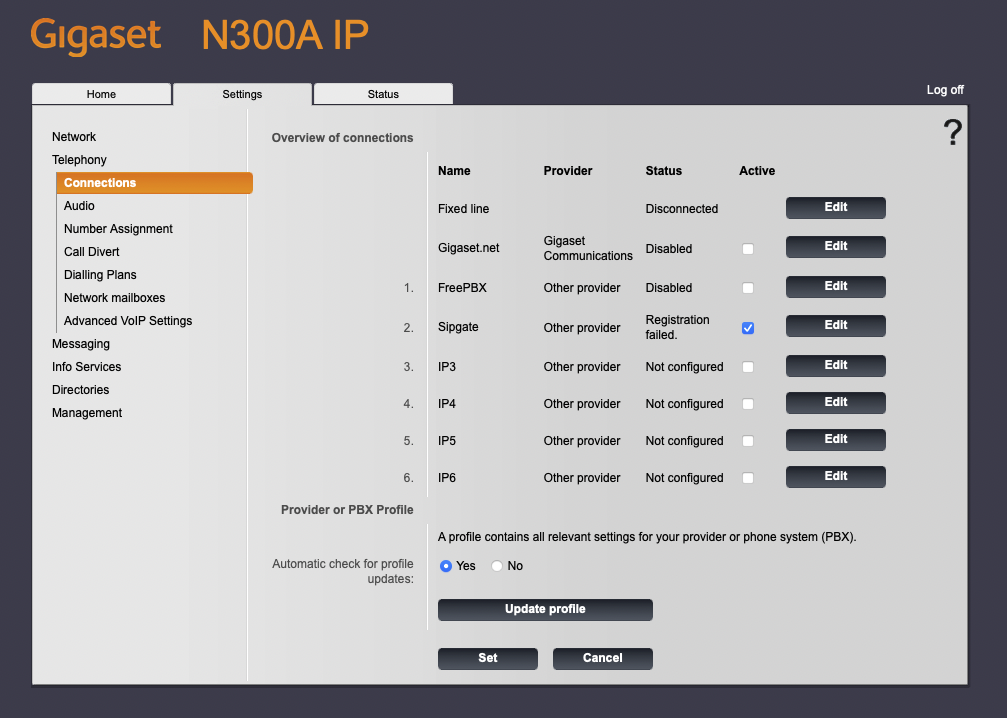Image resolution: width=1007 pixels, height=718 pixels.
Task: Click the Cancel button
Action: 602,658
